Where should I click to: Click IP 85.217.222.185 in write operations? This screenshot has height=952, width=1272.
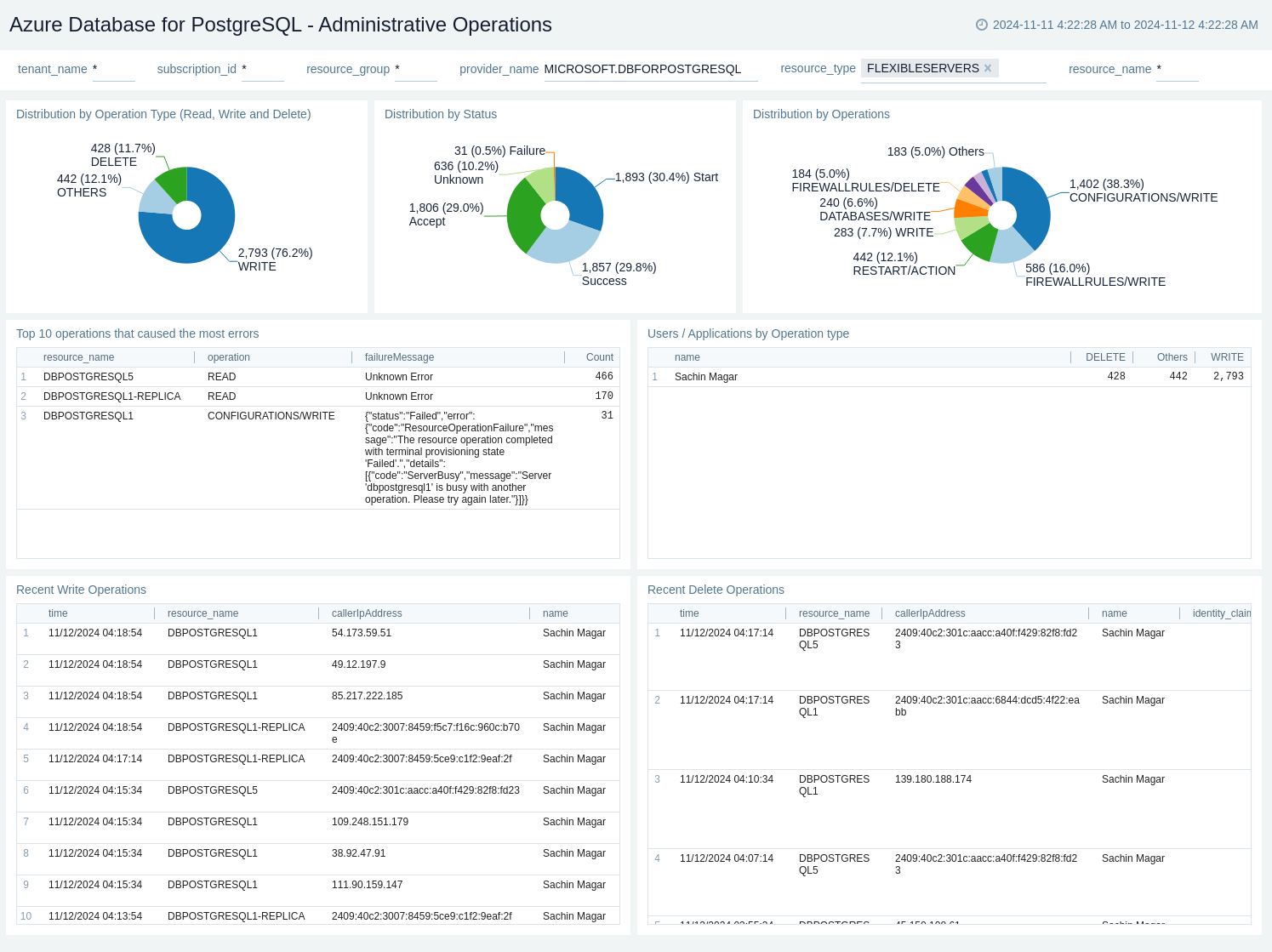[x=368, y=696]
